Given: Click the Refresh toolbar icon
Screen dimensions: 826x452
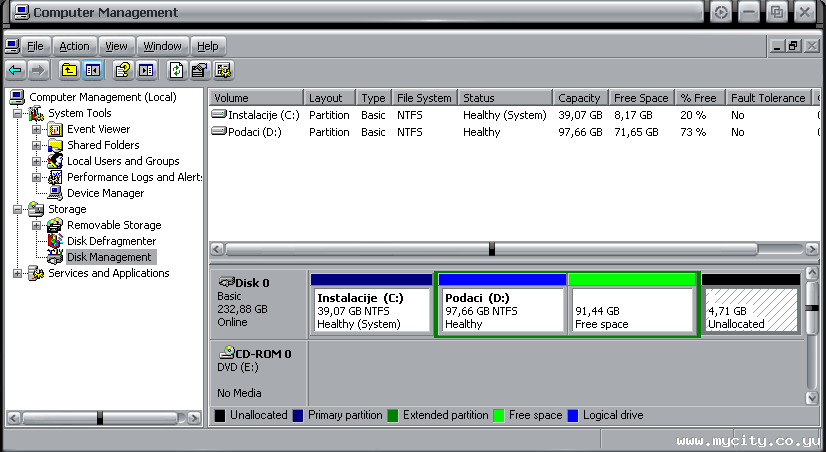Looking at the screenshot, I should [x=176, y=70].
